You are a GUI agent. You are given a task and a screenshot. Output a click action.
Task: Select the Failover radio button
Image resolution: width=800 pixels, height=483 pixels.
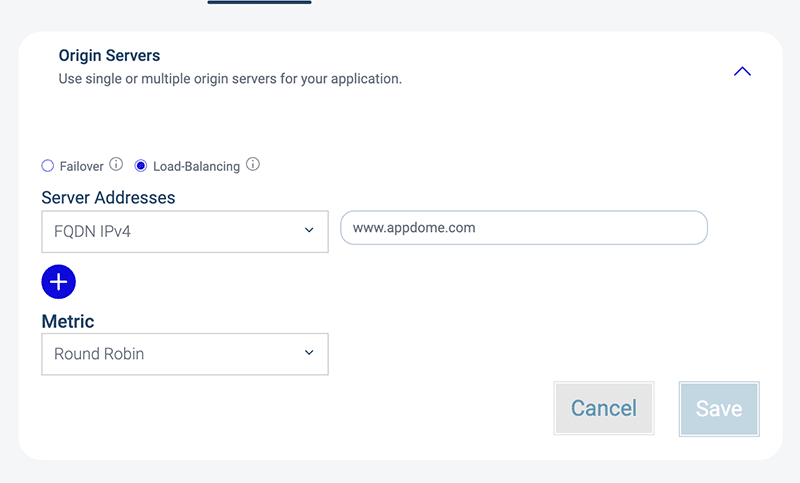tap(47, 166)
